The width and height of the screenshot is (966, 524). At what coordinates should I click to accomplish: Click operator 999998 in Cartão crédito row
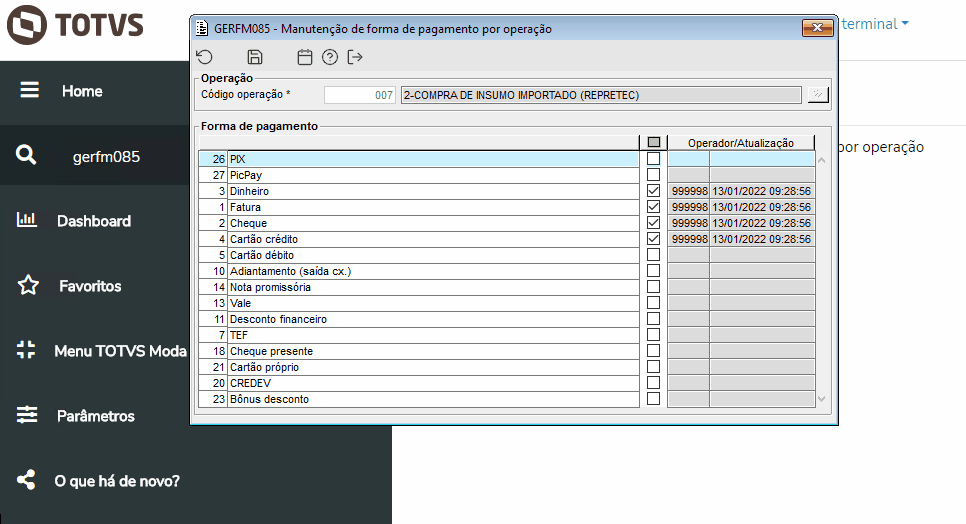point(689,239)
